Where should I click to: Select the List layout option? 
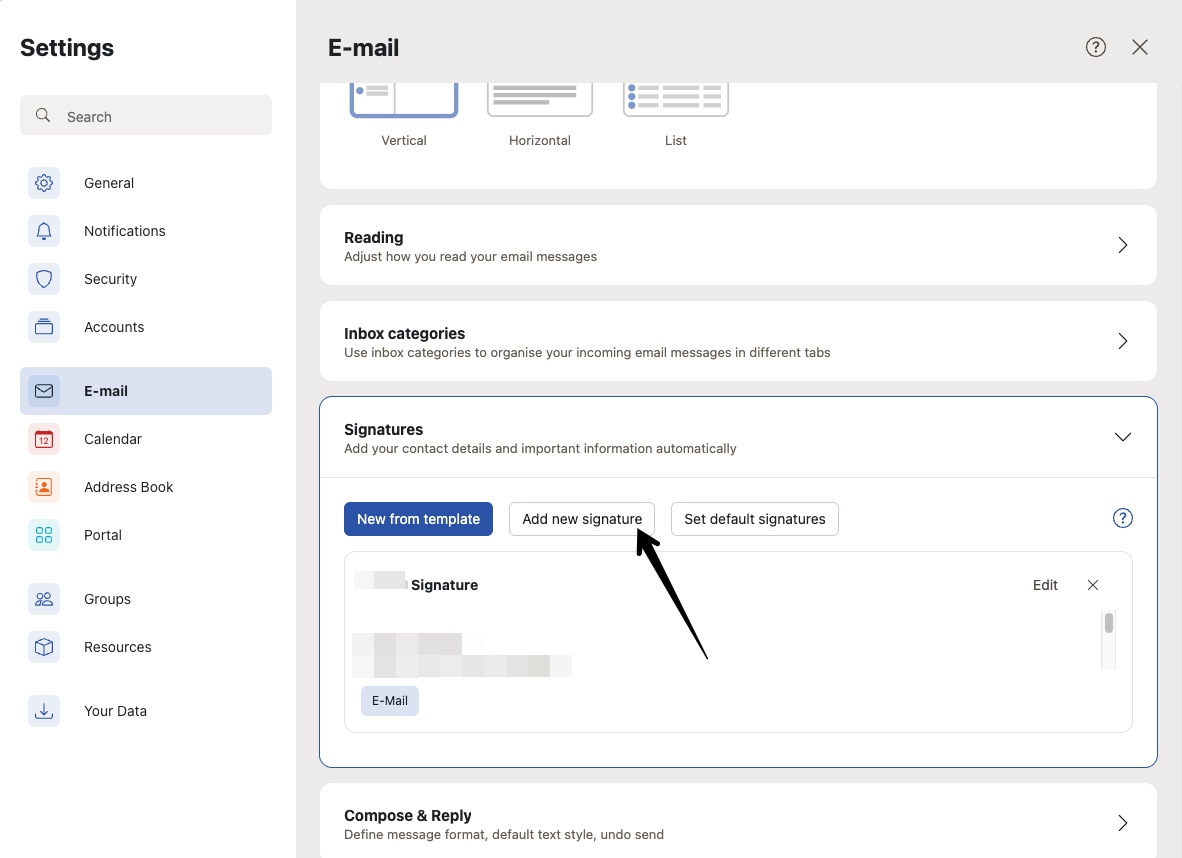coord(676,101)
